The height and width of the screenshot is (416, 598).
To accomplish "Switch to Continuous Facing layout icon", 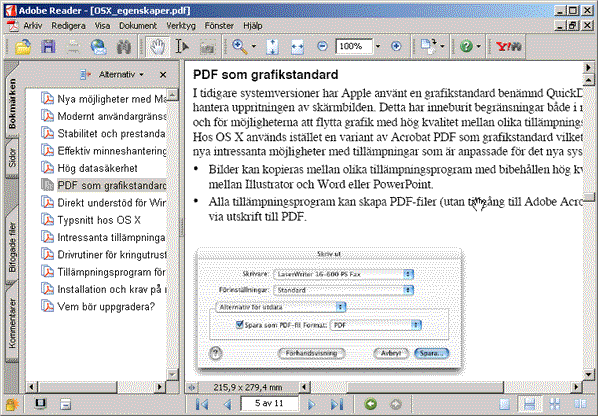I will [555, 404].
